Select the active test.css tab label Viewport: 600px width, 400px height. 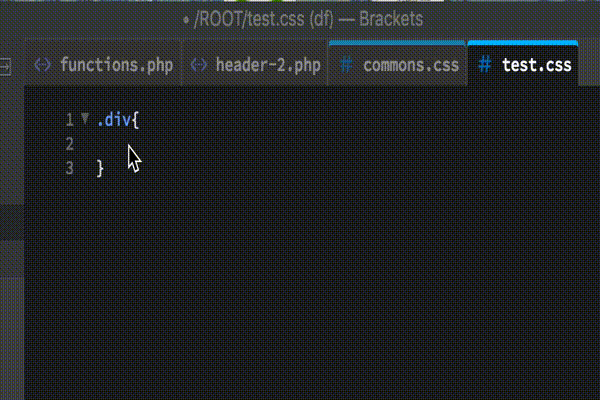click(x=536, y=65)
